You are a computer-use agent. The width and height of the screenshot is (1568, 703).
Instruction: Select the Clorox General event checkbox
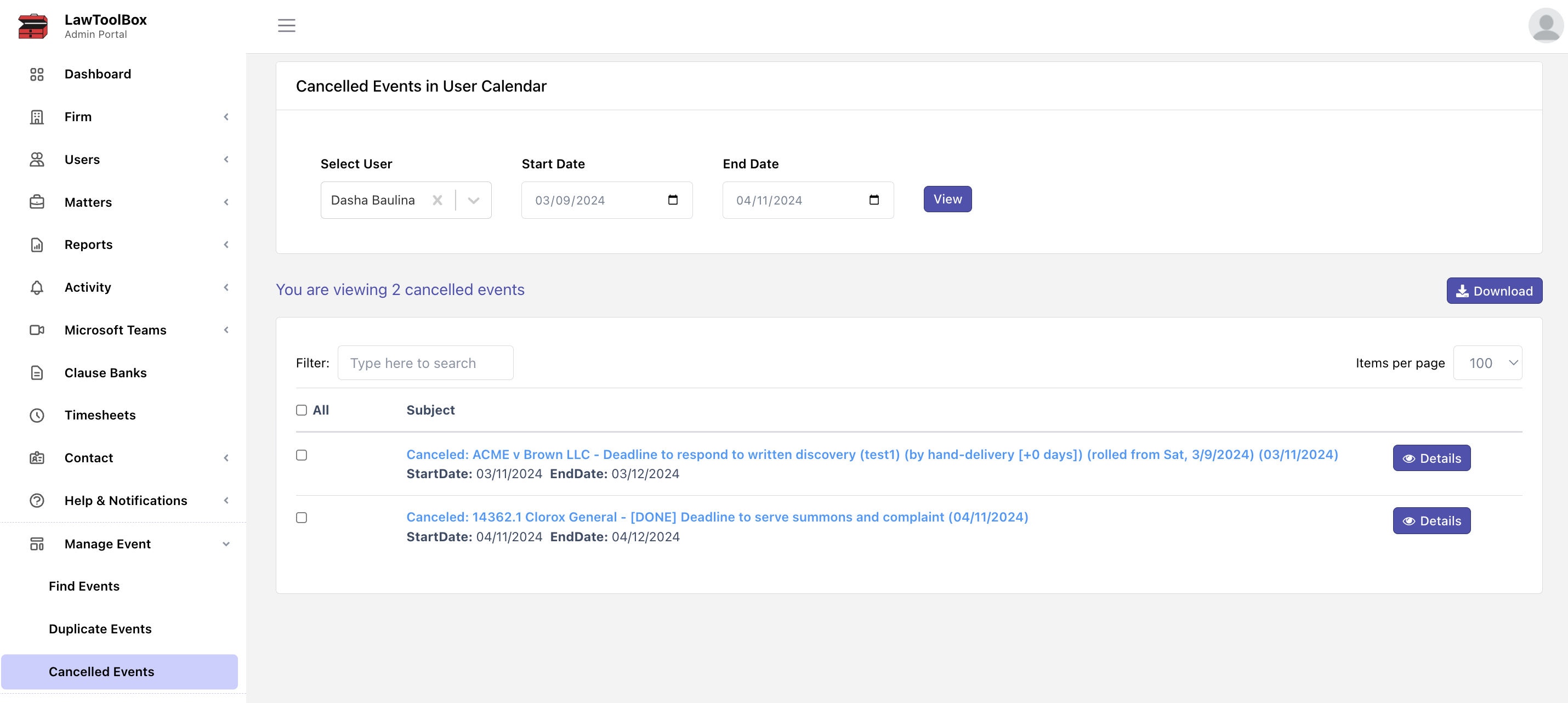(302, 517)
